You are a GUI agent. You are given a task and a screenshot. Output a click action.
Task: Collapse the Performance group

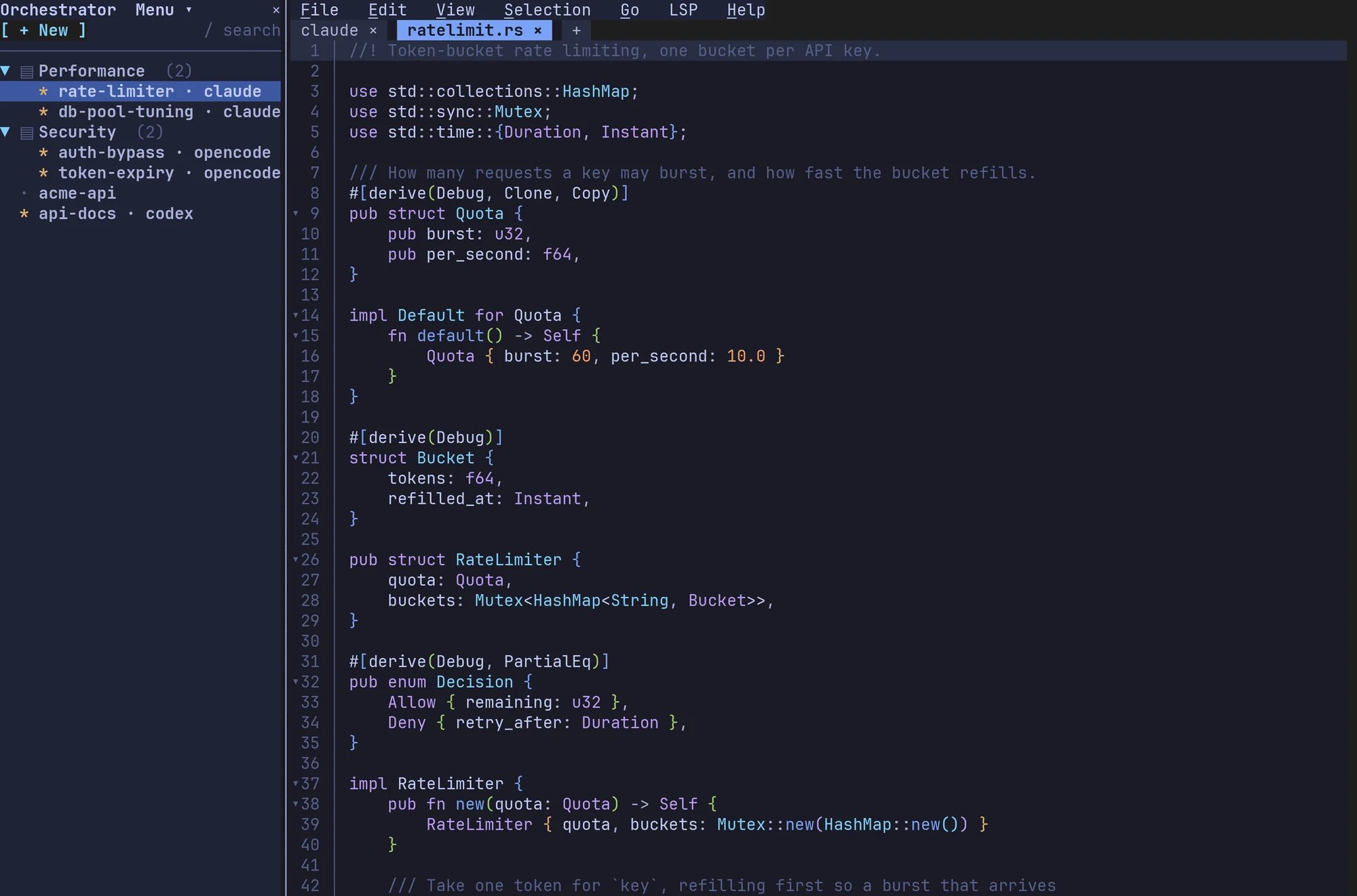click(x=5, y=71)
